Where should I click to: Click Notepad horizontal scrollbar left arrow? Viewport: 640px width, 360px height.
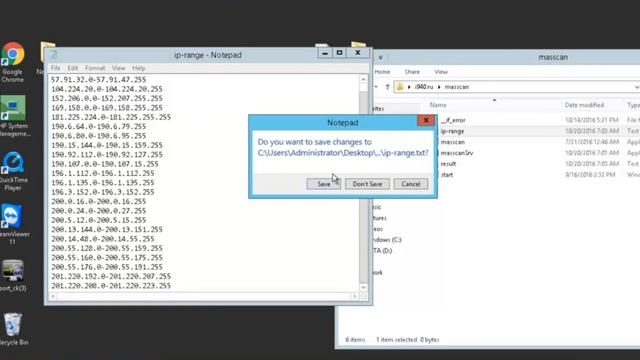[53, 296]
